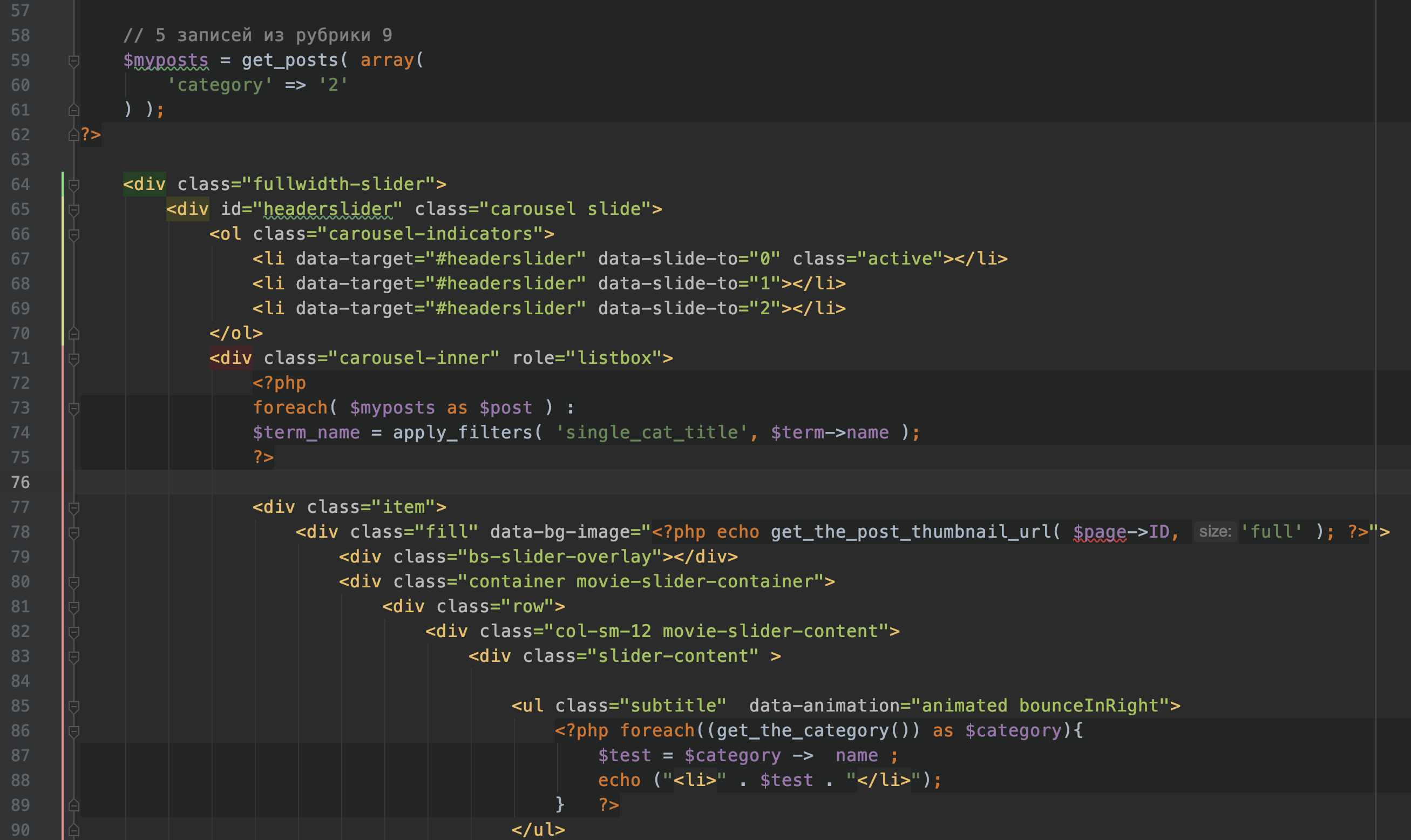Screen dimensions: 1411x840
Task: Click the "slider-content" class value on line 83
Action: [x=674, y=656]
